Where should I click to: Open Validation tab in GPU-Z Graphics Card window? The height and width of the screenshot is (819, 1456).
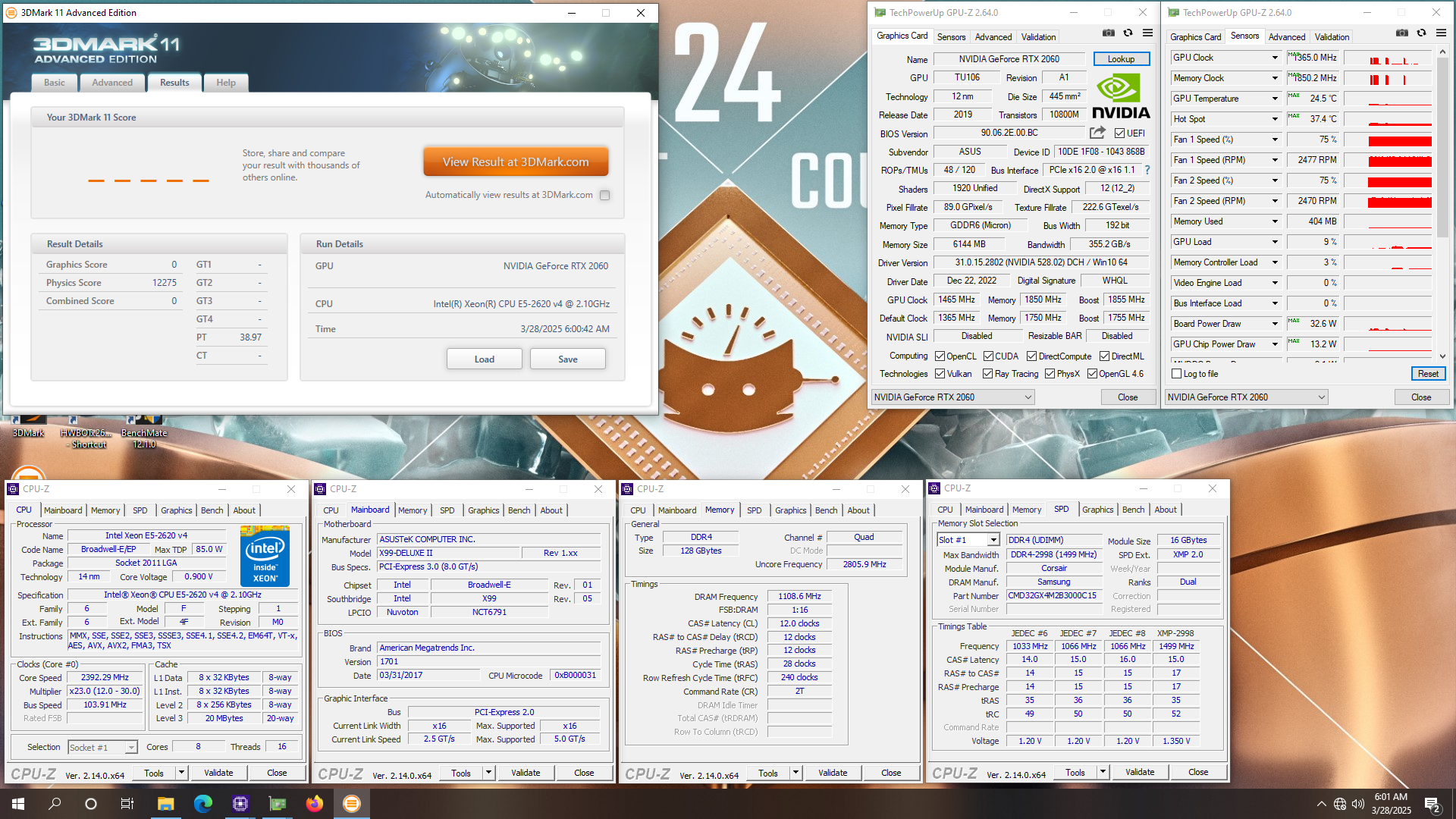click(x=1038, y=37)
